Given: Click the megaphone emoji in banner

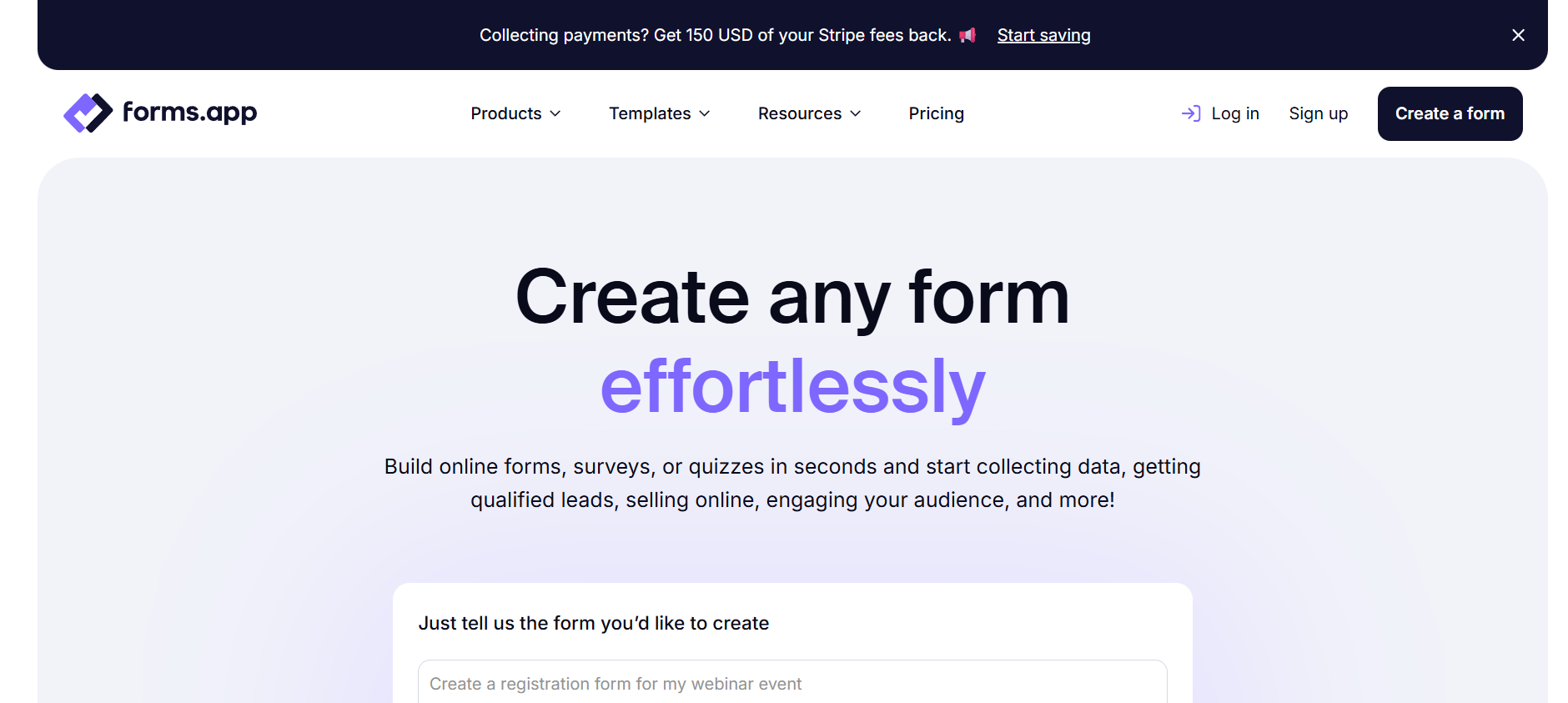Looking at the screenshot, I should pyautogui.click(x=967, y=35).
